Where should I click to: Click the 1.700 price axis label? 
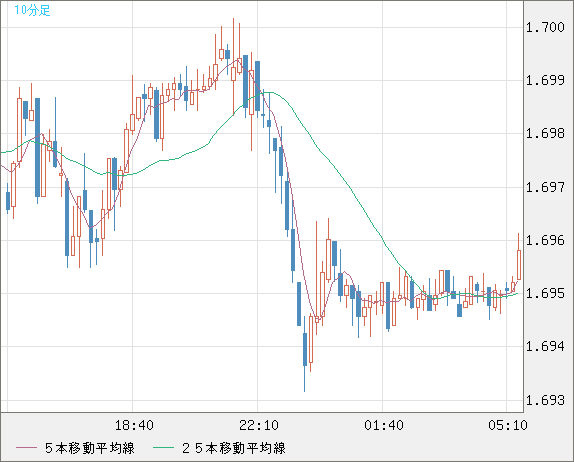coord(545,27)
